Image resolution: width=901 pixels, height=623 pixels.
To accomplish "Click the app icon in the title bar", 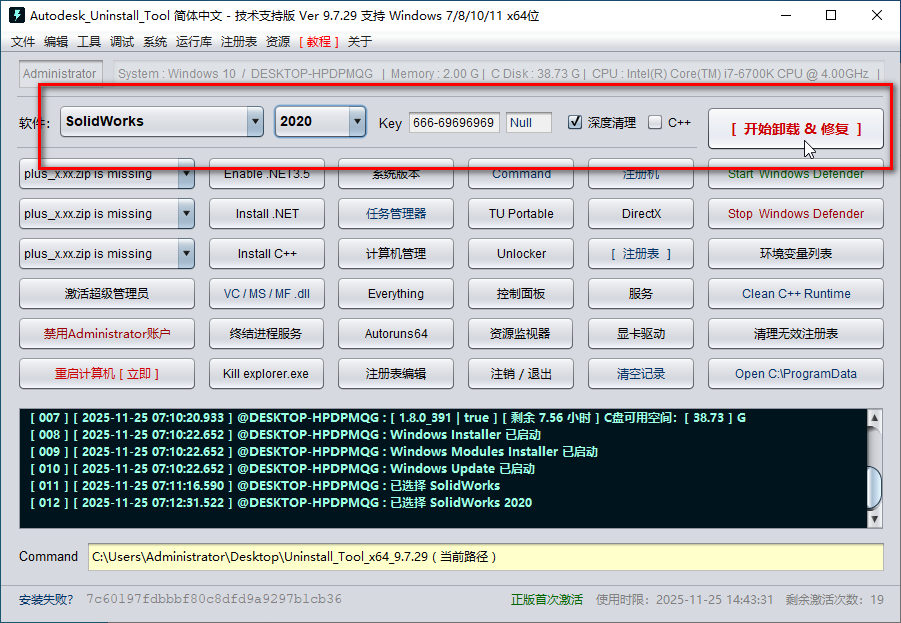I will (x=17, y=15).
